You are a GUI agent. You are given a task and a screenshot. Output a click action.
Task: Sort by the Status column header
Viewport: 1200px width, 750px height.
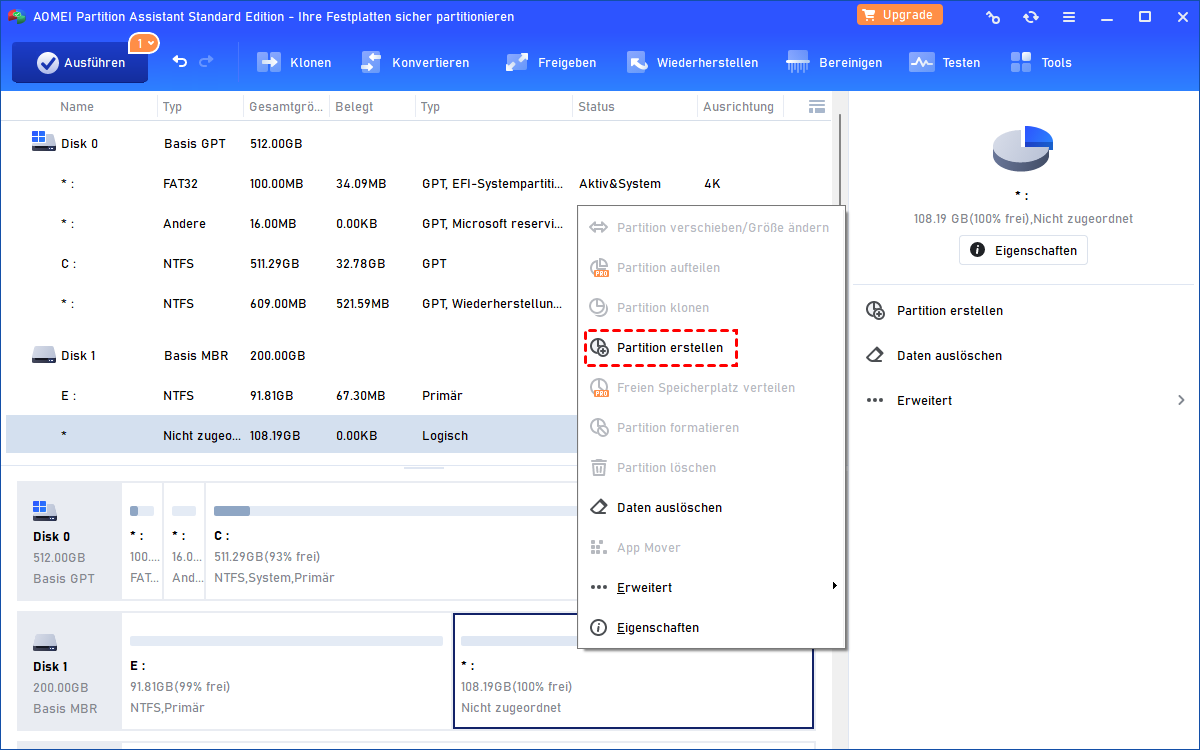click(596, 106)
